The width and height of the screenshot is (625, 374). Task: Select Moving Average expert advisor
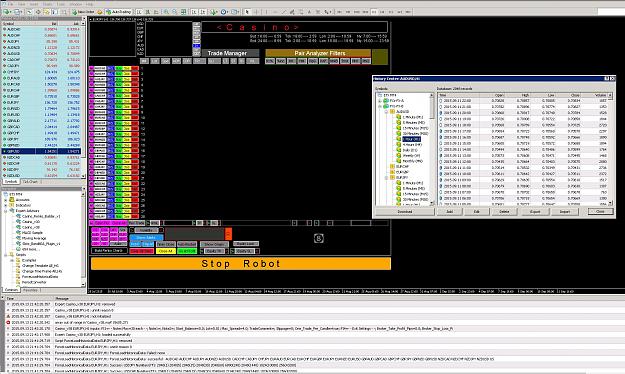click(x=34, y=238)
